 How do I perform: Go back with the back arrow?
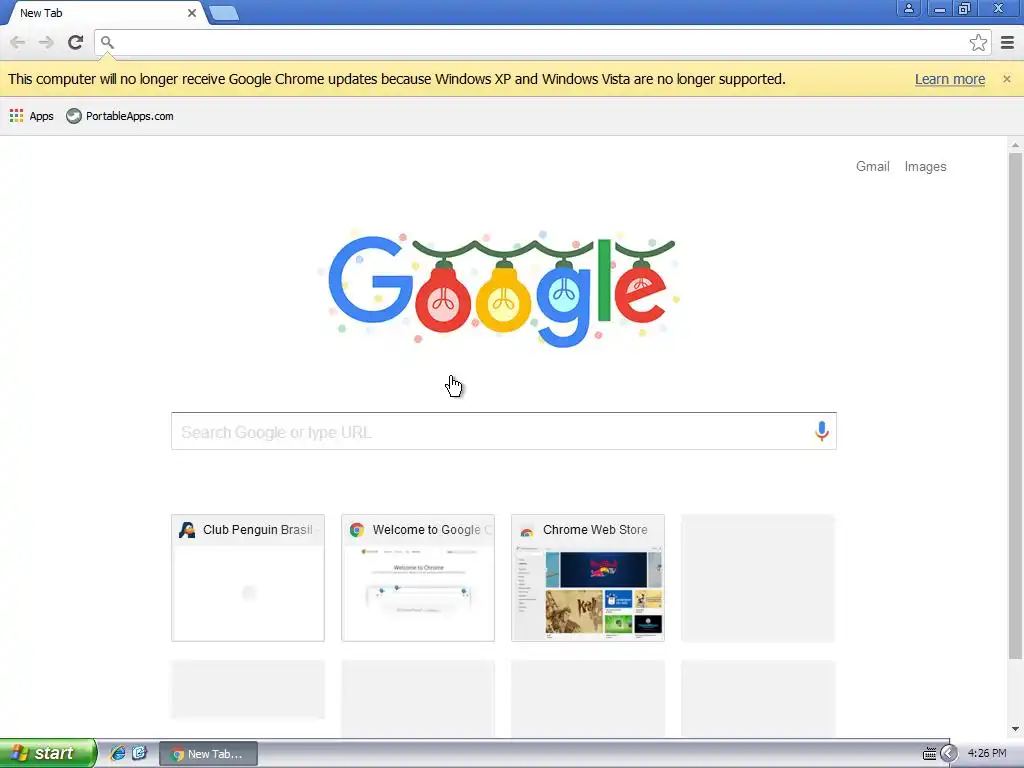coord(18,42)
